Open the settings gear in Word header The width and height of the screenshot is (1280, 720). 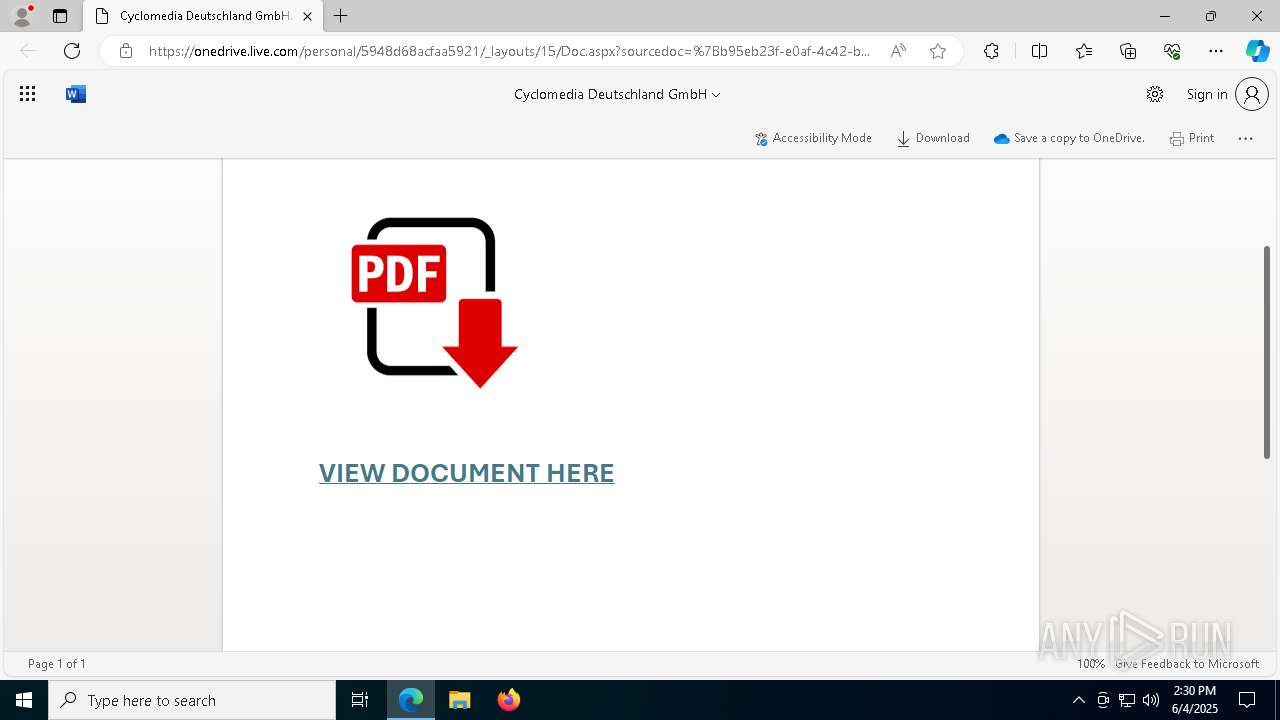(1155, 94)
